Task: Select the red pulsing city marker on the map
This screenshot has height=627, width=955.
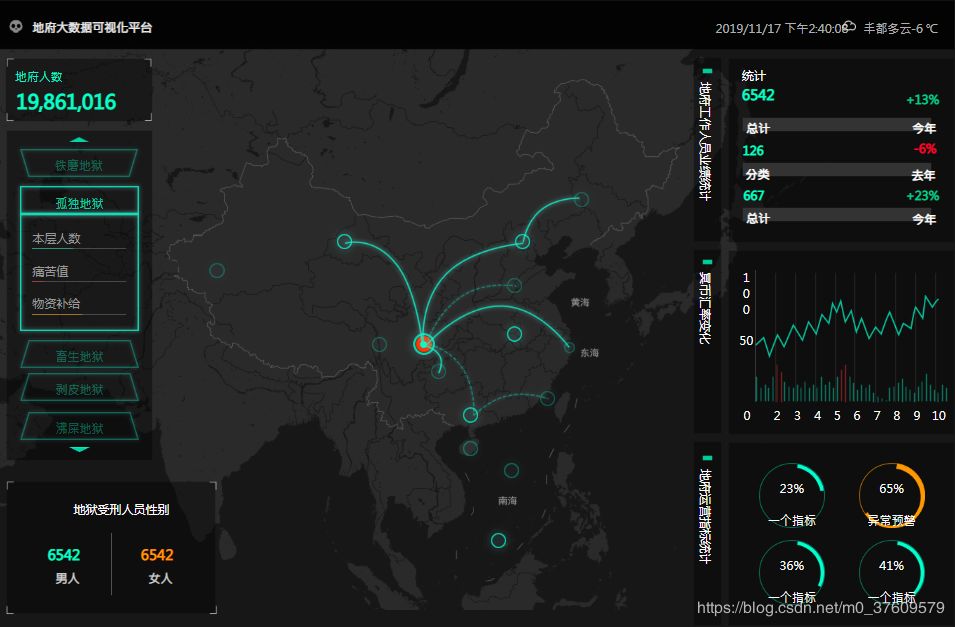Action: [422, 344]
